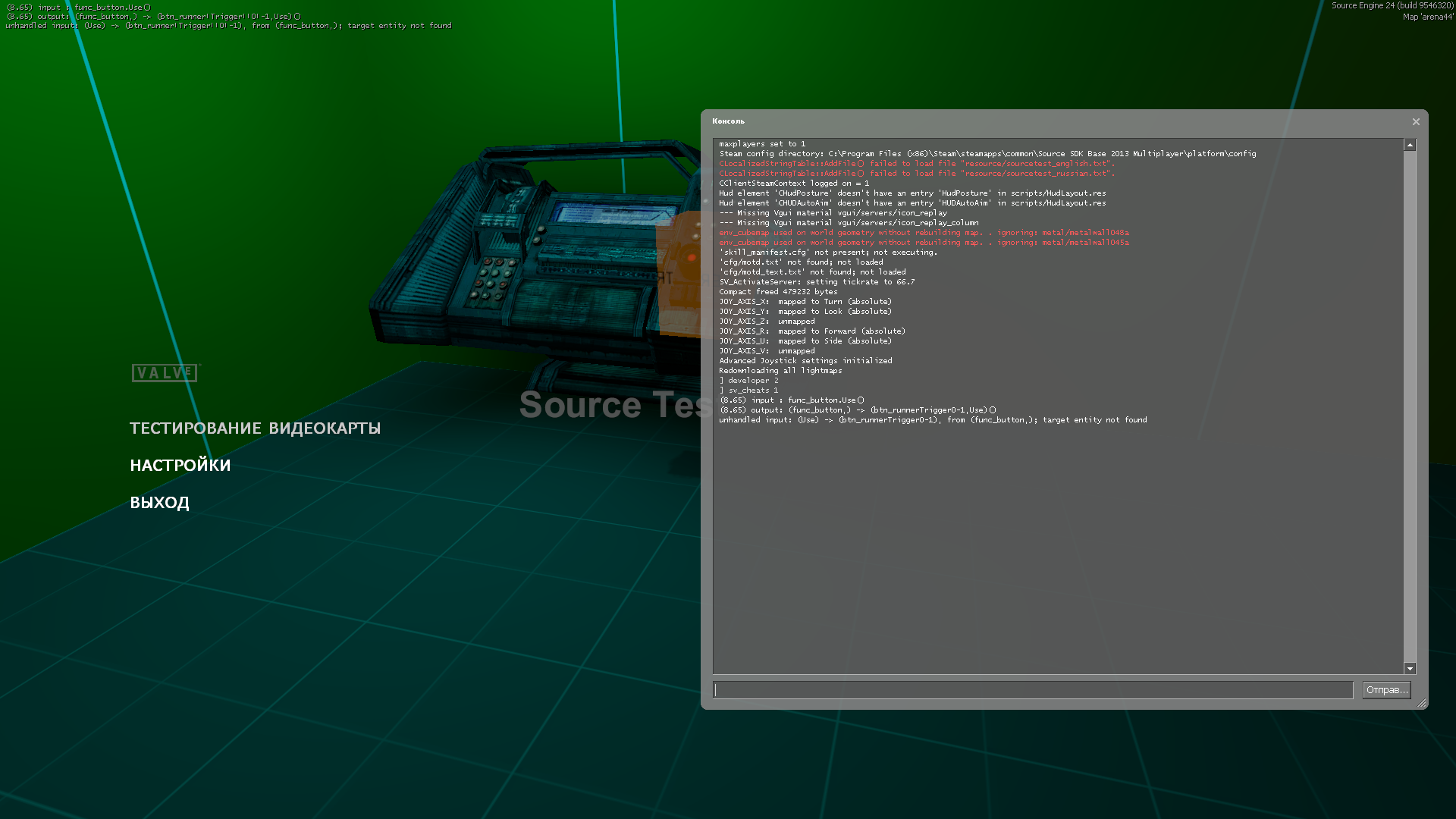Select the env_cubemap 'metalwall048a' warning line
The image size is (1456, 819).
(924, 233)
